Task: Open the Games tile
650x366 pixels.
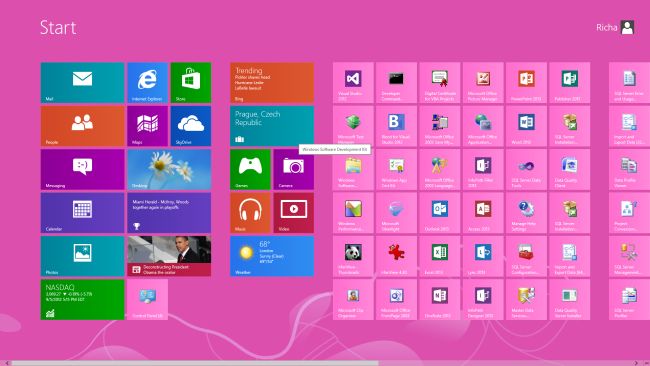Action: click(250, 169)
